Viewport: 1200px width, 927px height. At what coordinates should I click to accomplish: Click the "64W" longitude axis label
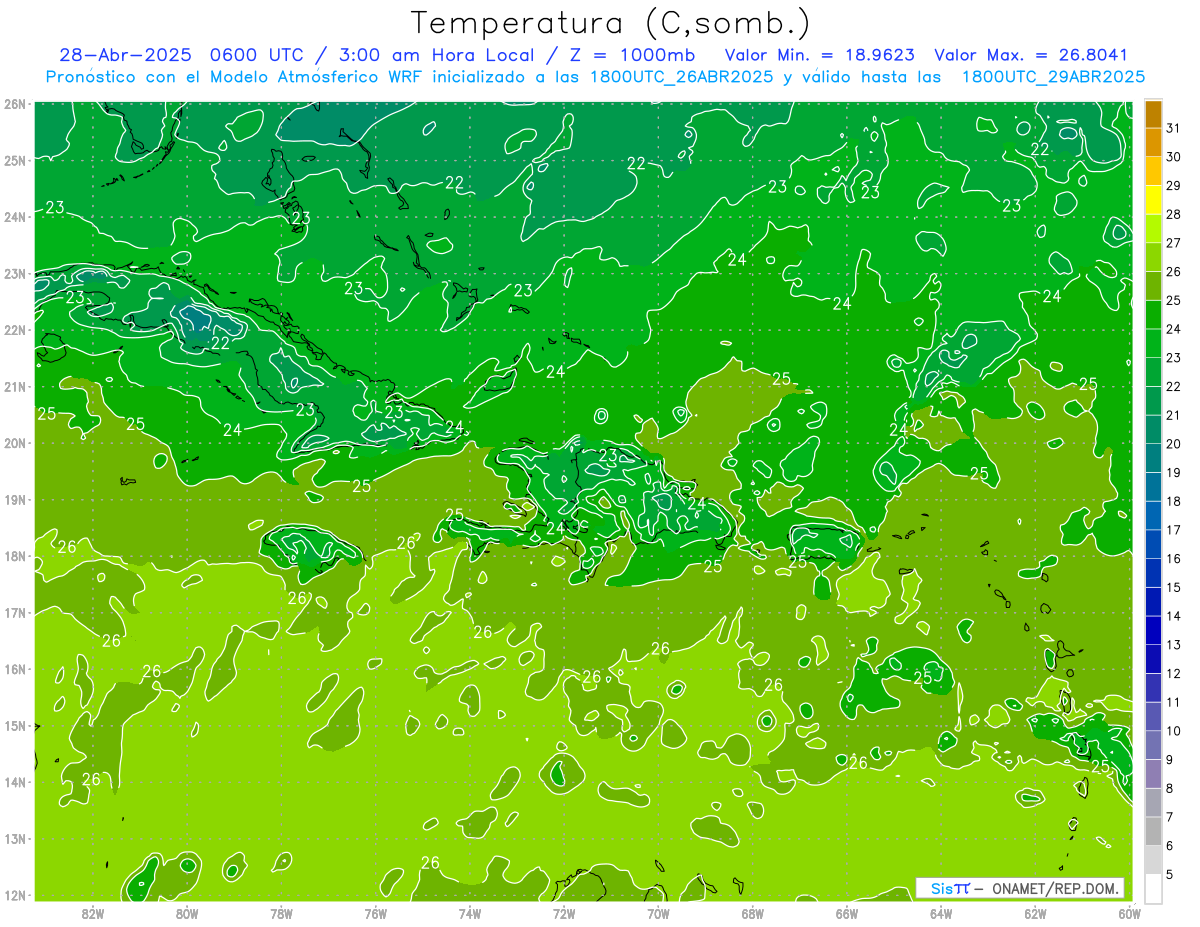pos(941,913)
